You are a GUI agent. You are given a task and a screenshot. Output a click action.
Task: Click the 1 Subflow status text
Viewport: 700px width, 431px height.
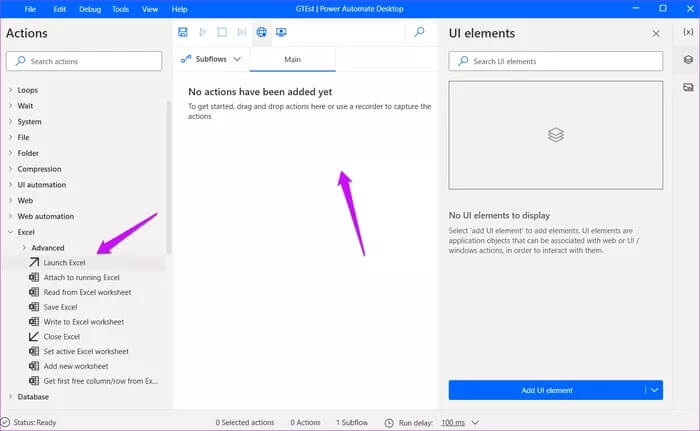(352, 423)
